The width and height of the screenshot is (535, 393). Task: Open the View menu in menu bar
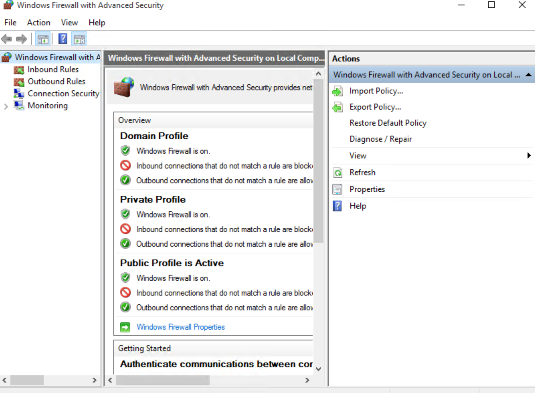(x=69, y=23)
